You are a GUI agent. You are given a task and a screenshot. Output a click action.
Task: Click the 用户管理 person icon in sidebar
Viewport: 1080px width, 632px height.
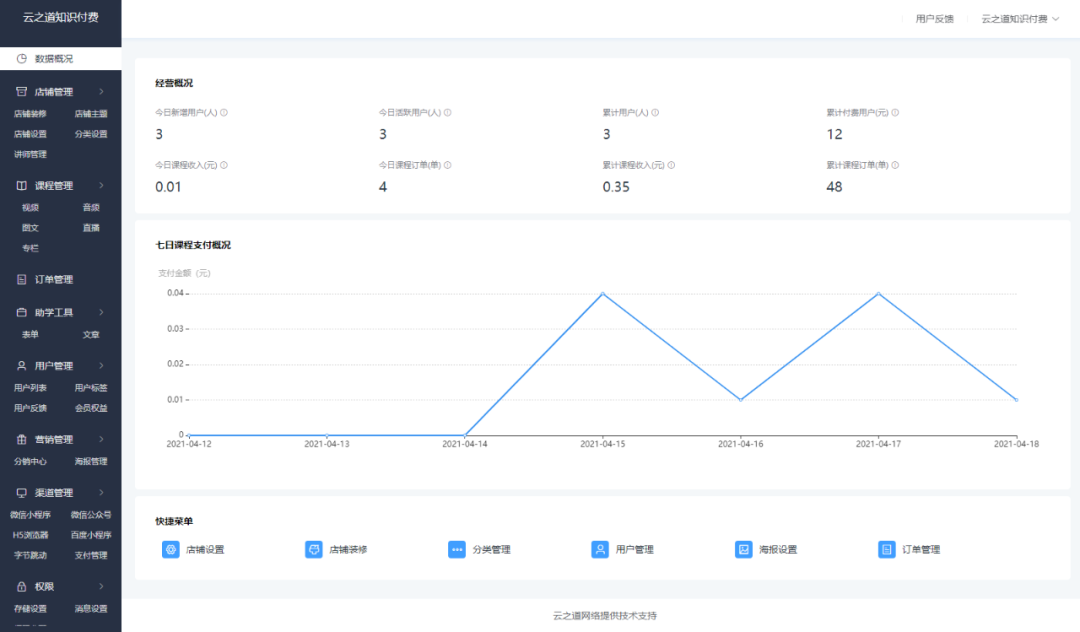point(21,366)
